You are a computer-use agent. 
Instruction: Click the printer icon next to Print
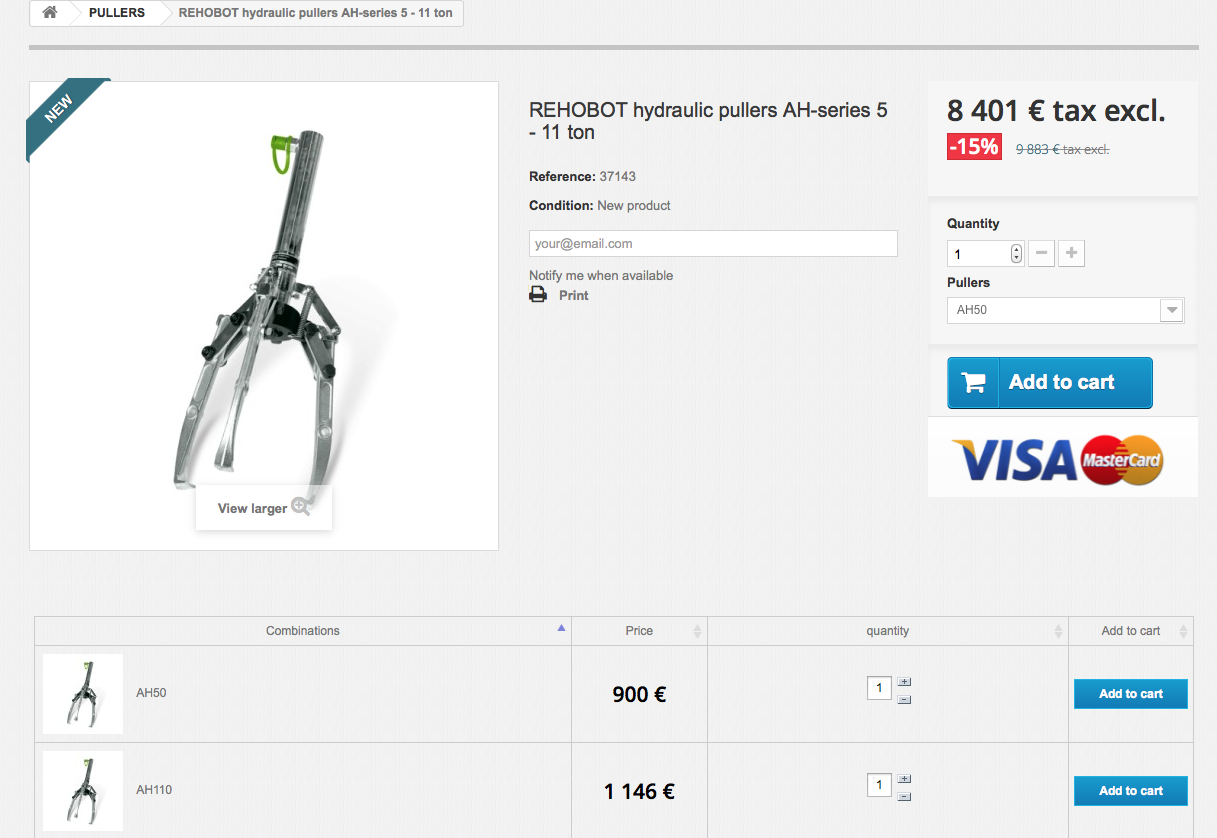538,295
